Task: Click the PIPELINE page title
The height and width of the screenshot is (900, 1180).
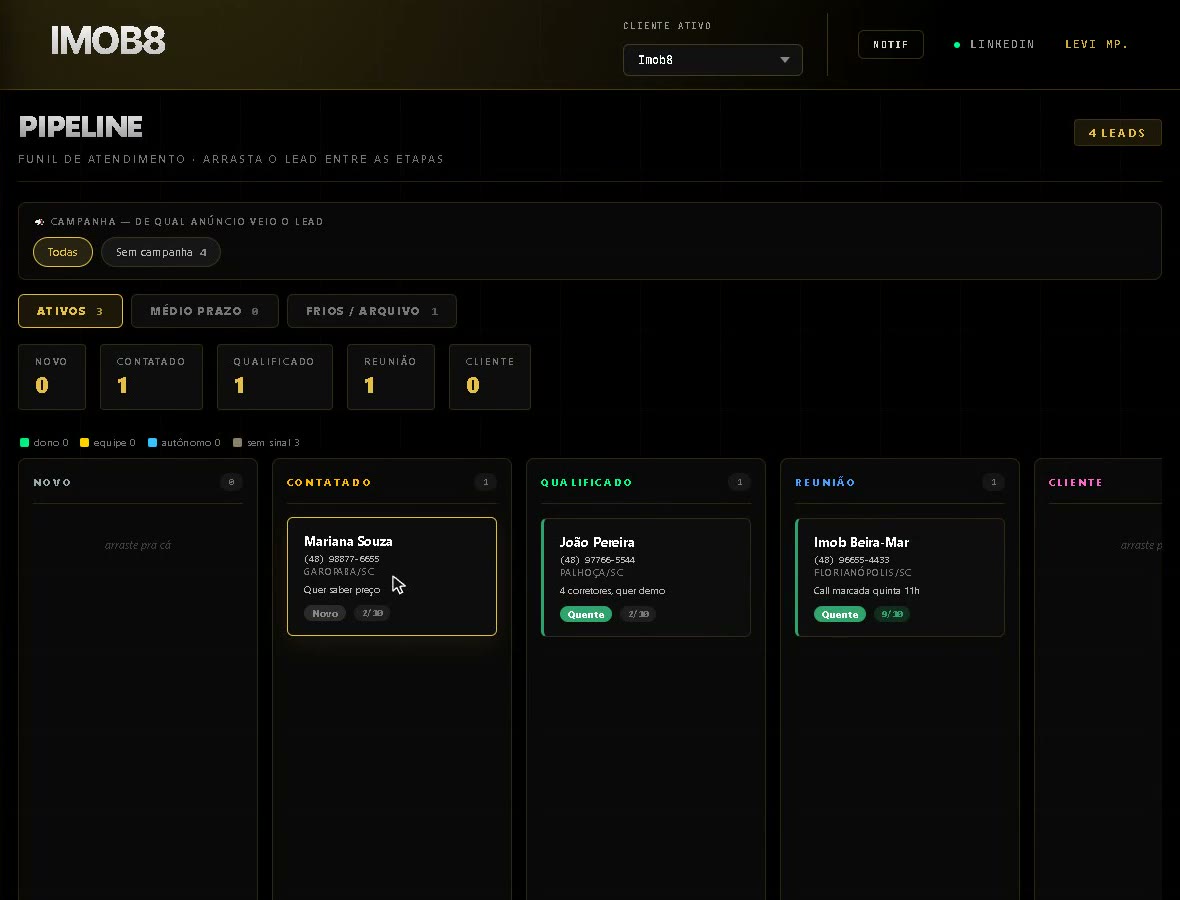Action: 81,126
